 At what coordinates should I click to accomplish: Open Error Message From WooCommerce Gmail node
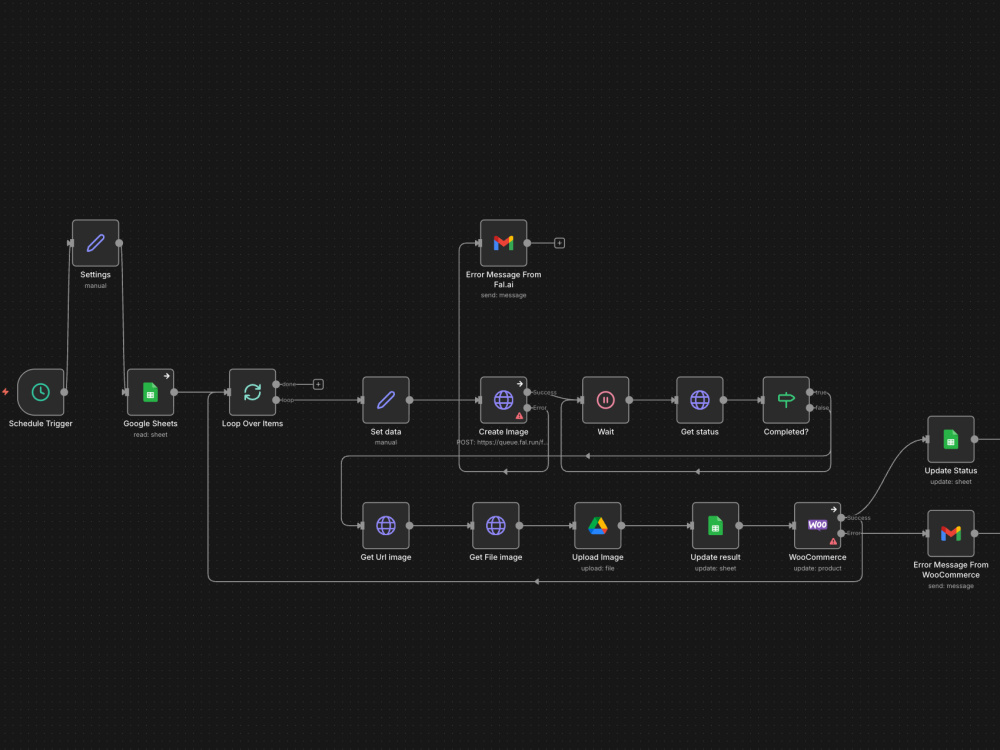click(x=951, y=533)
